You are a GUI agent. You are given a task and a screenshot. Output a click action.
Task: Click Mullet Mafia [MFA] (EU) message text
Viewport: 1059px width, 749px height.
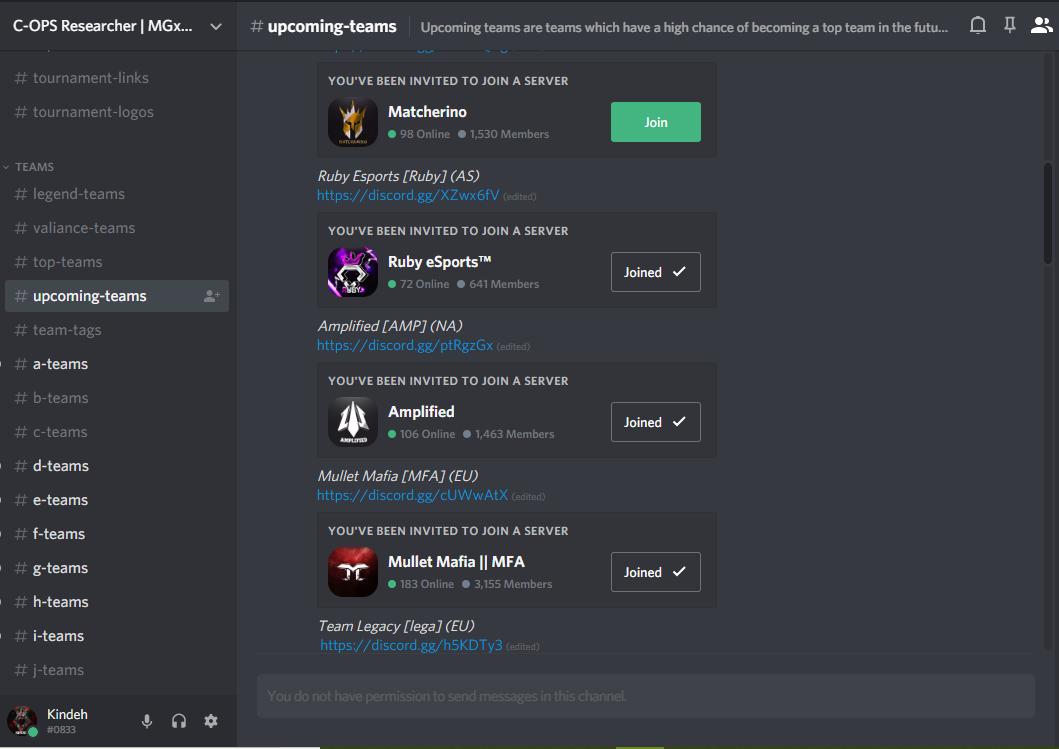point(398,475)
